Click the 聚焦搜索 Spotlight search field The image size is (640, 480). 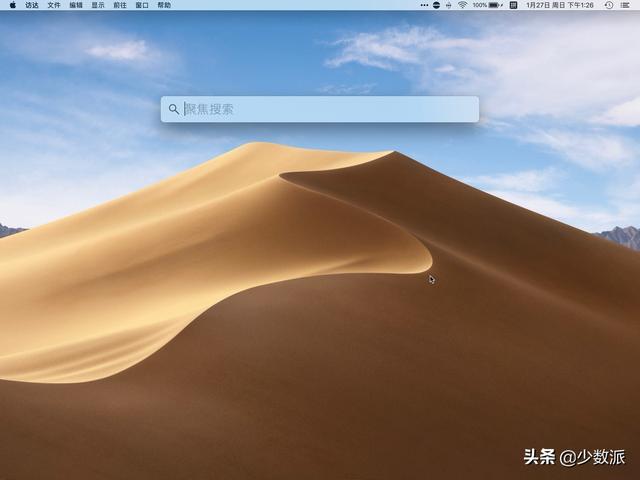pos(320,109)
